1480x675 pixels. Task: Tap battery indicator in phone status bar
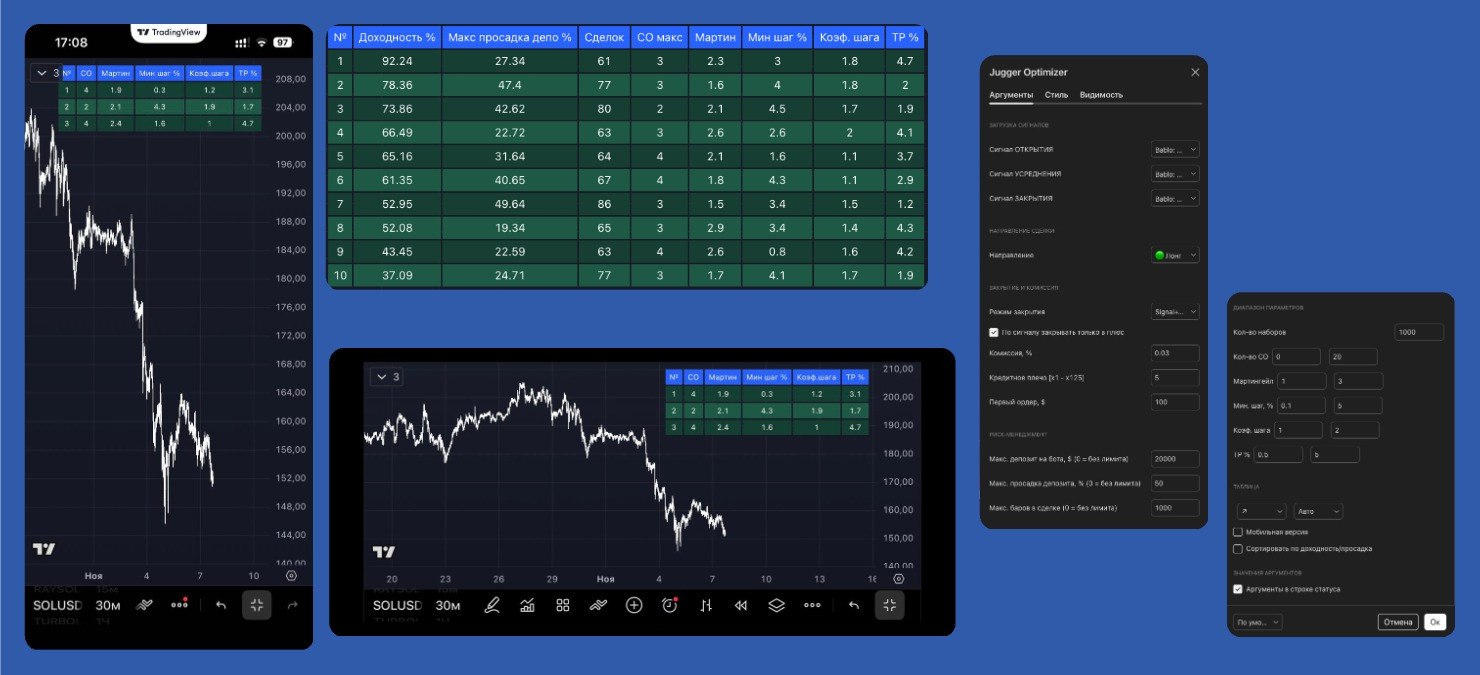[283, 43]
